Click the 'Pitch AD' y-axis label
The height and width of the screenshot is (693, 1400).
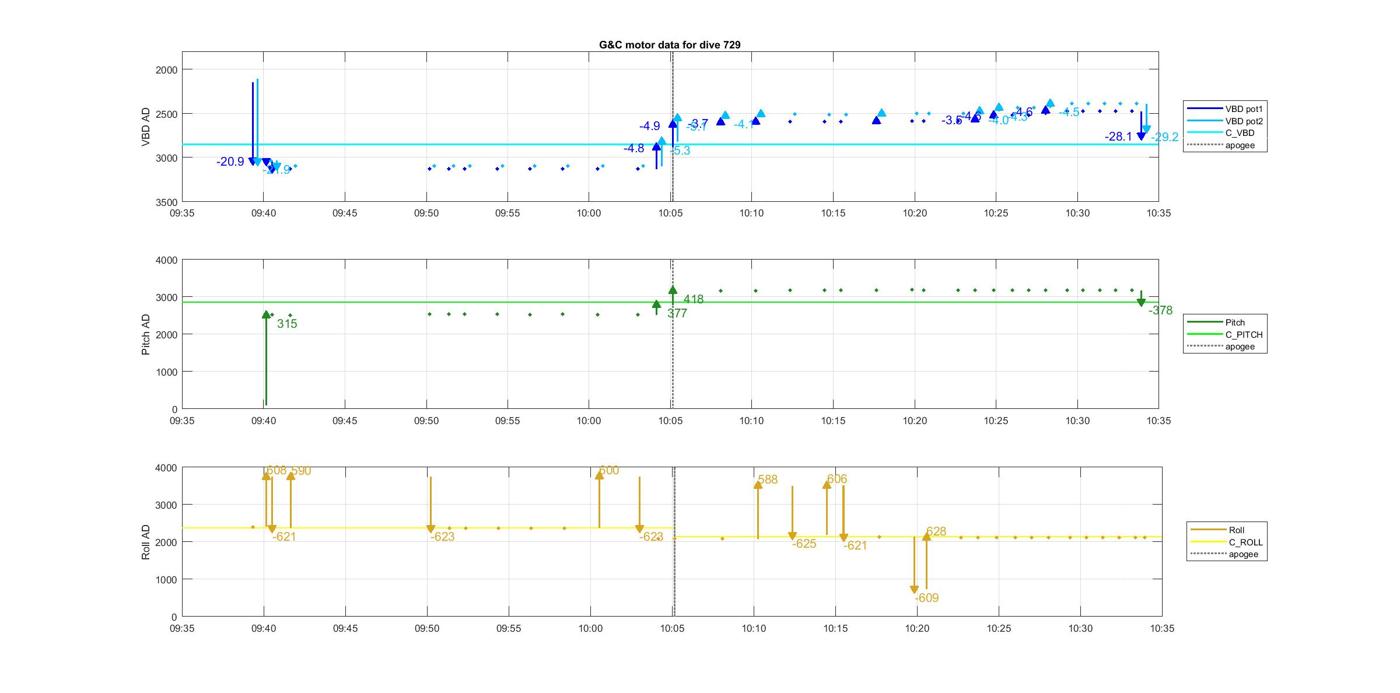point(146,334)
